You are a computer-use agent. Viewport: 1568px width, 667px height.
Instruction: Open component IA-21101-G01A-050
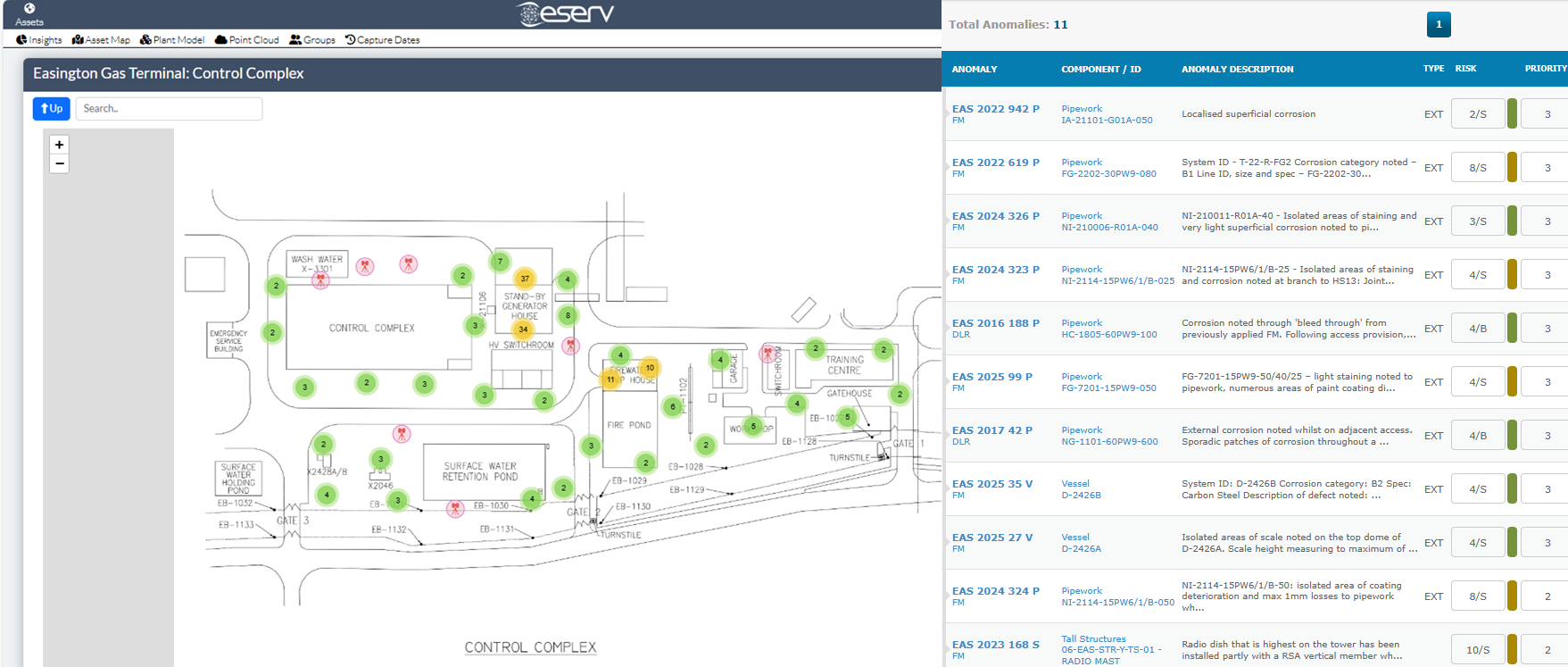tap(1107, 121)
